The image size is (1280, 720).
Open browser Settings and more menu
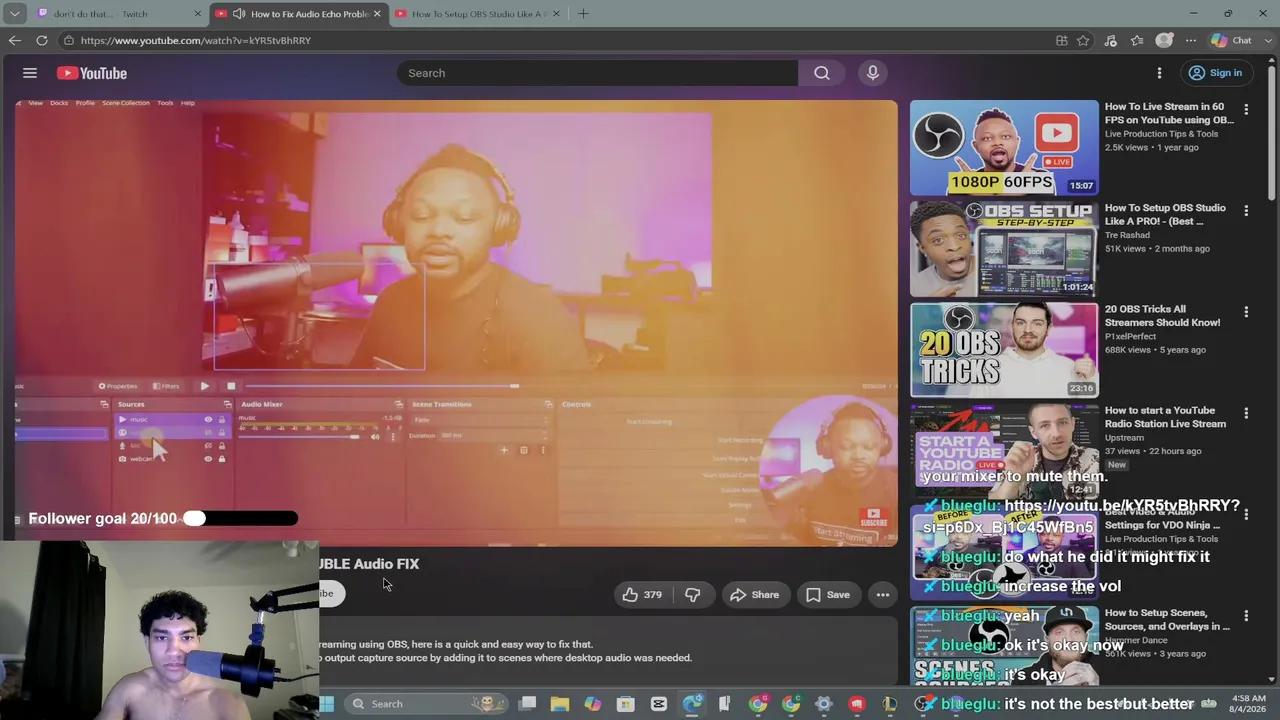coord(1191,40)
